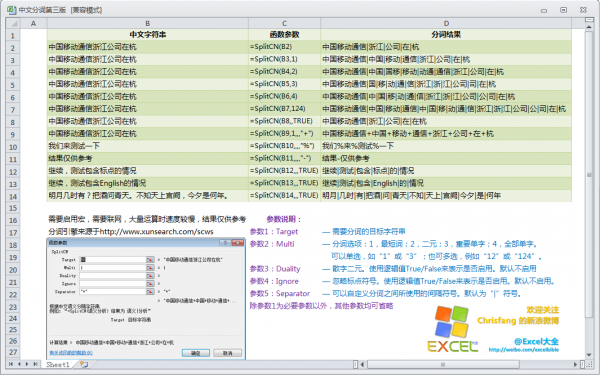Click the vertical scrollbar down arrow
Image resolution: width=600 pixels, height=375 pixels.
[x=589, y=355]
